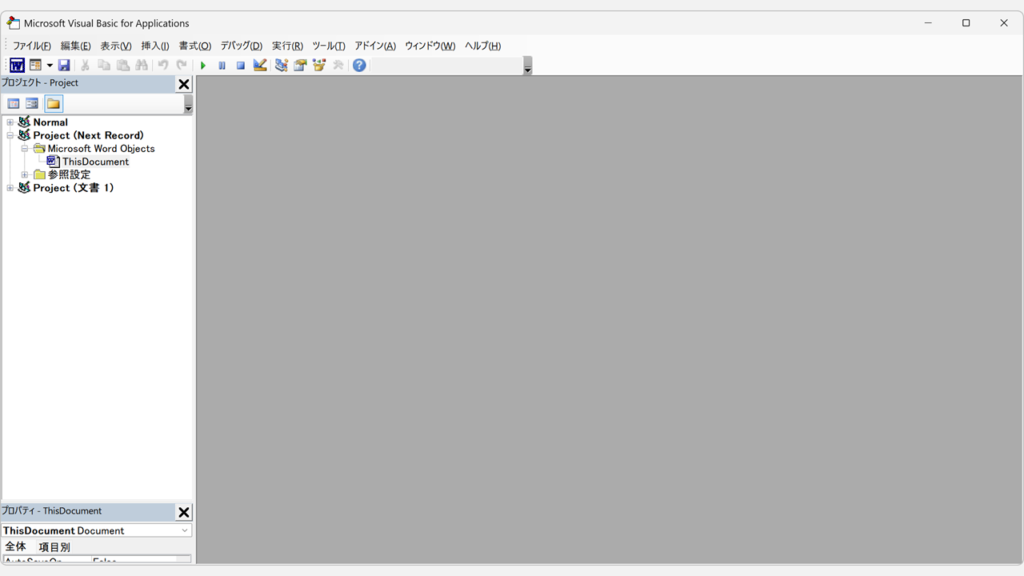Switch to 項目別 tab in Properties

click(x=54, y=547)
